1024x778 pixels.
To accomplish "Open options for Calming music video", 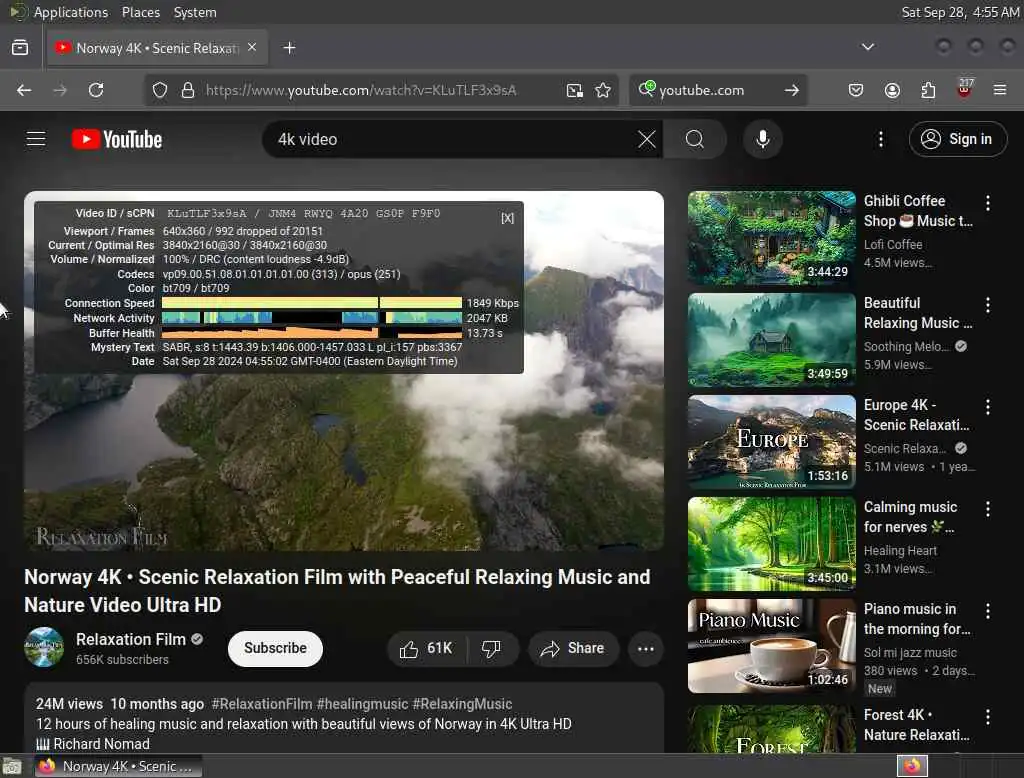I will [987, 508].
